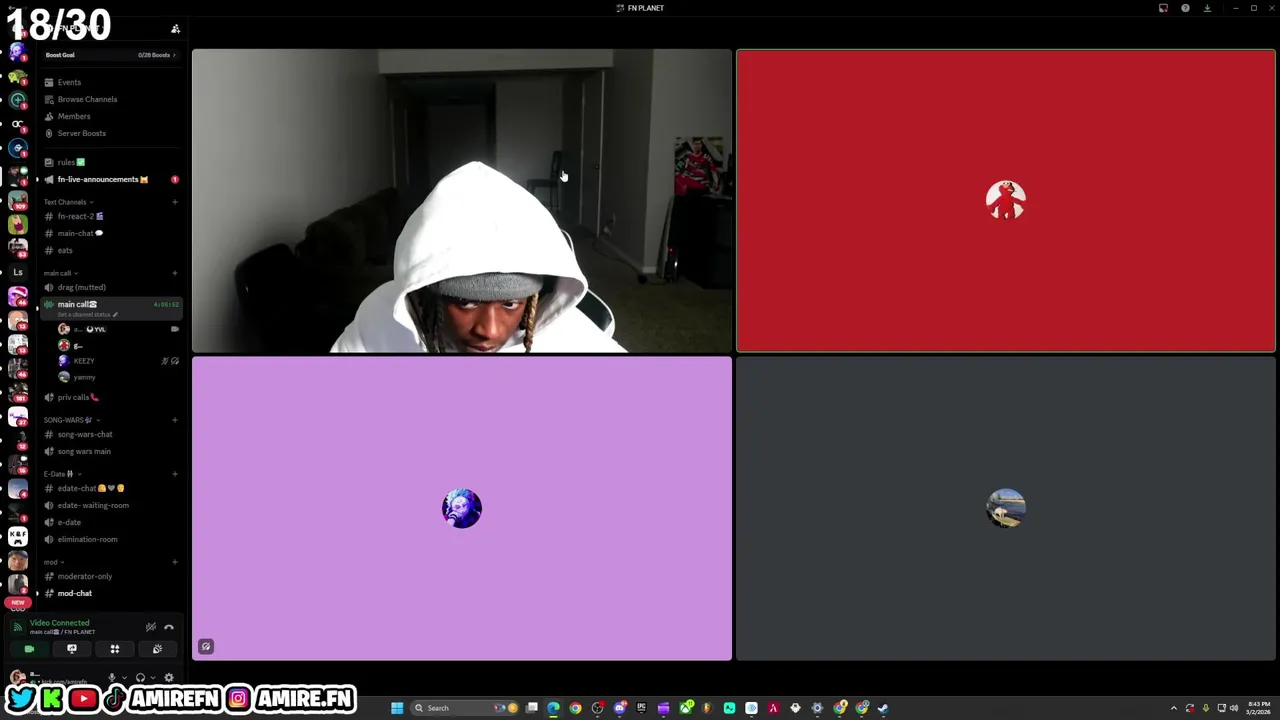Join the e-date voice channel

110,522
